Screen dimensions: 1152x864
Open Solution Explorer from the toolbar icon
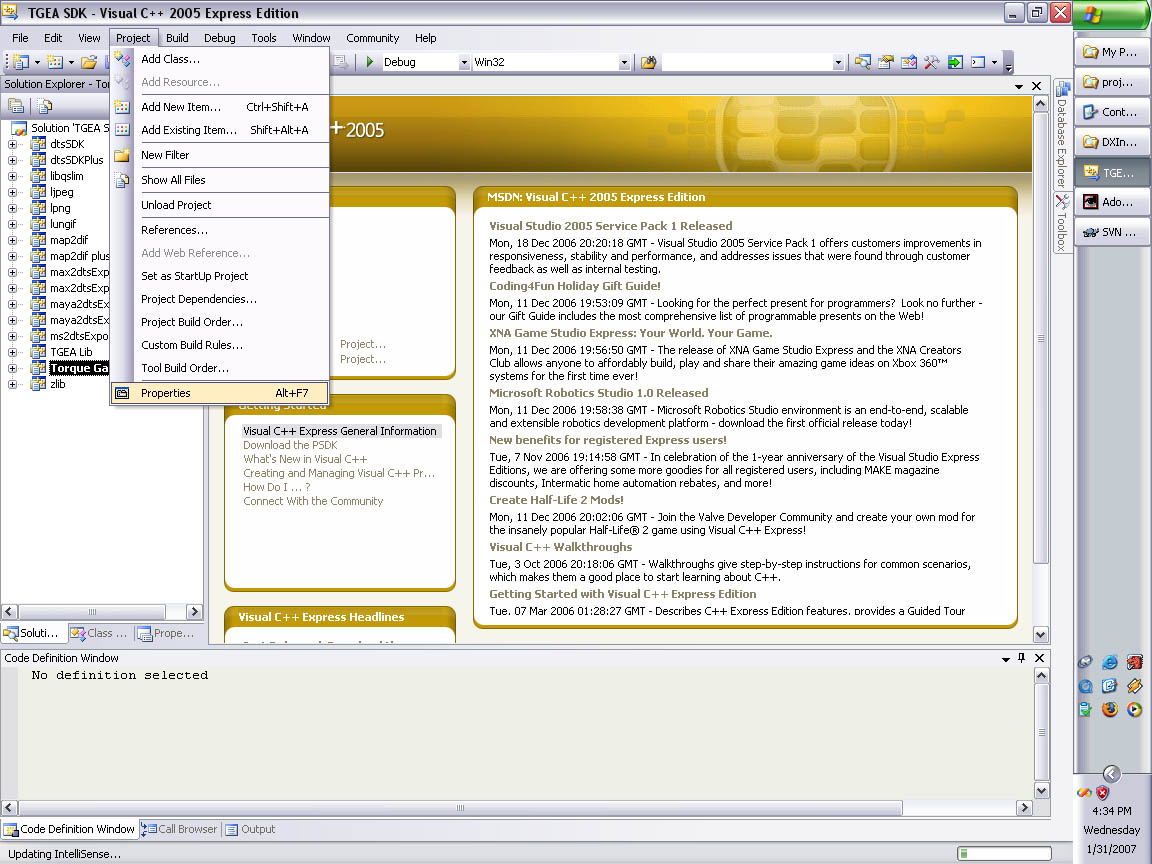[863, 62]
